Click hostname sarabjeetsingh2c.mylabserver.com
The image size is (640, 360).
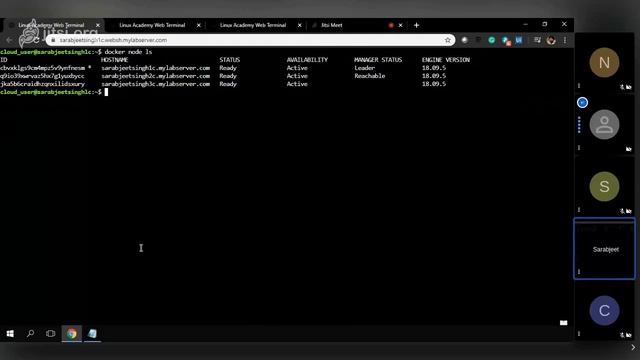coord(156,76)
